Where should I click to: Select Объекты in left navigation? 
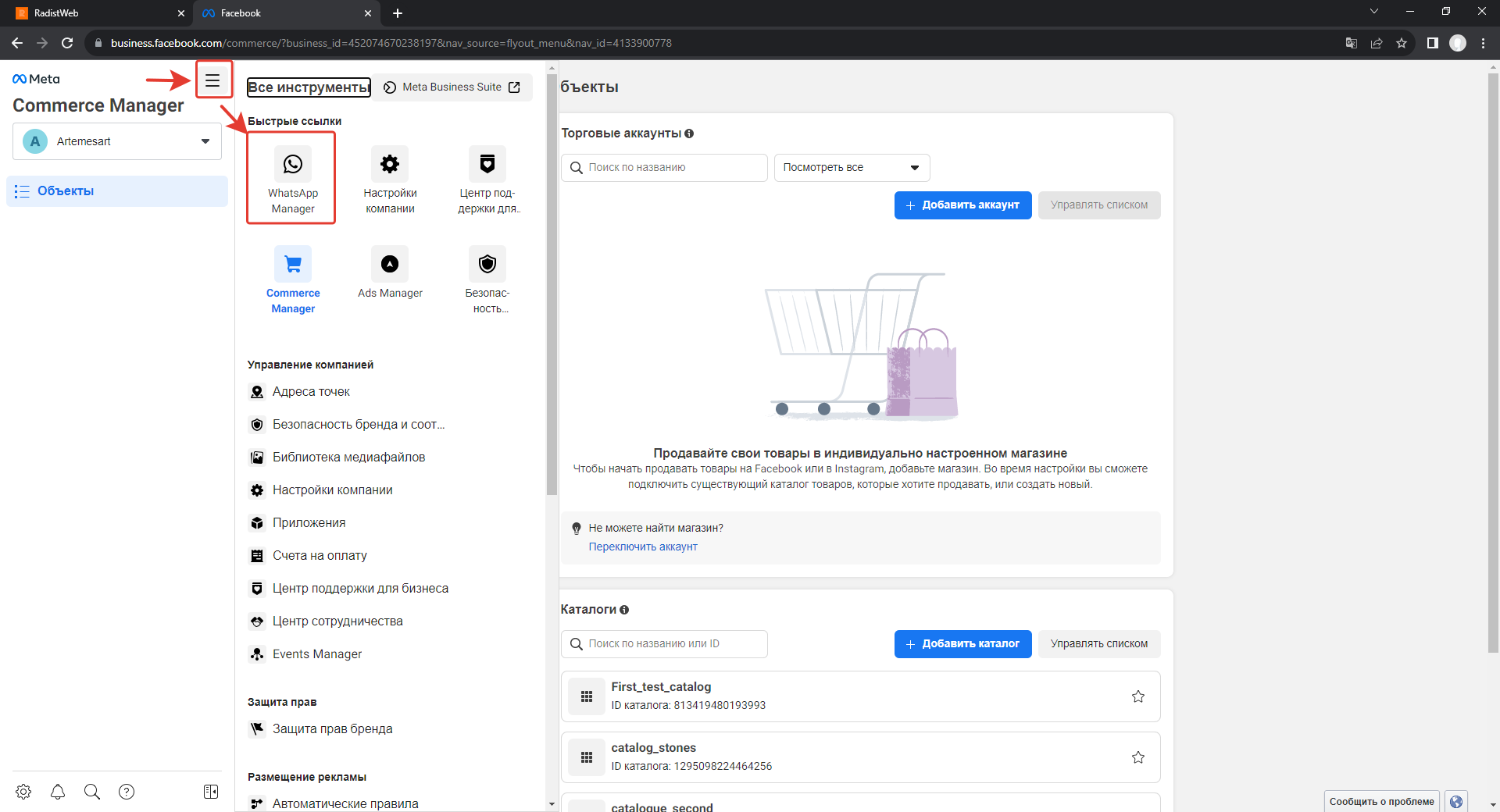pos(117,191)
